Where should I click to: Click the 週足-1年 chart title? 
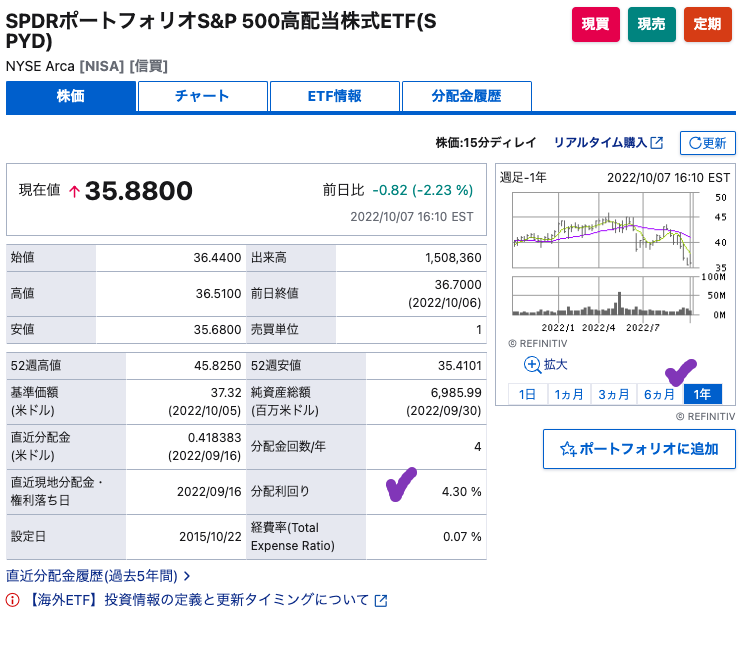click(523, 178)
